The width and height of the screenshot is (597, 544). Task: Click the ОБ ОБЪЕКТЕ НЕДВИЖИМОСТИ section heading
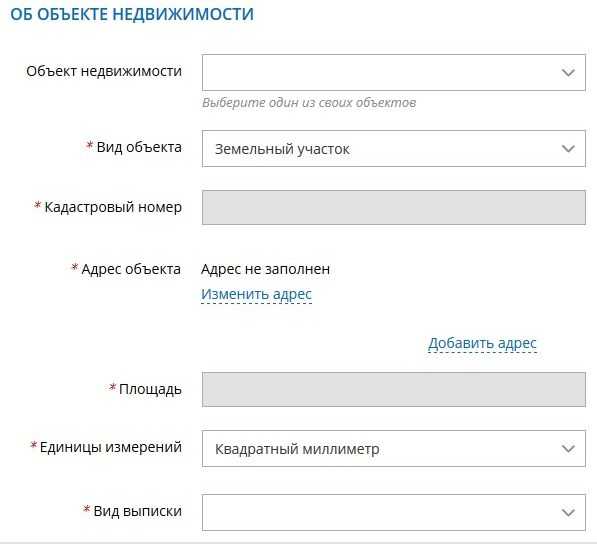132,14
